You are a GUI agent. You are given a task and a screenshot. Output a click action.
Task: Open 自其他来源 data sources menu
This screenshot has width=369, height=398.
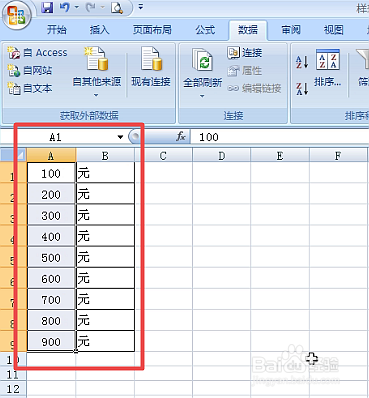tap(96, 72)
